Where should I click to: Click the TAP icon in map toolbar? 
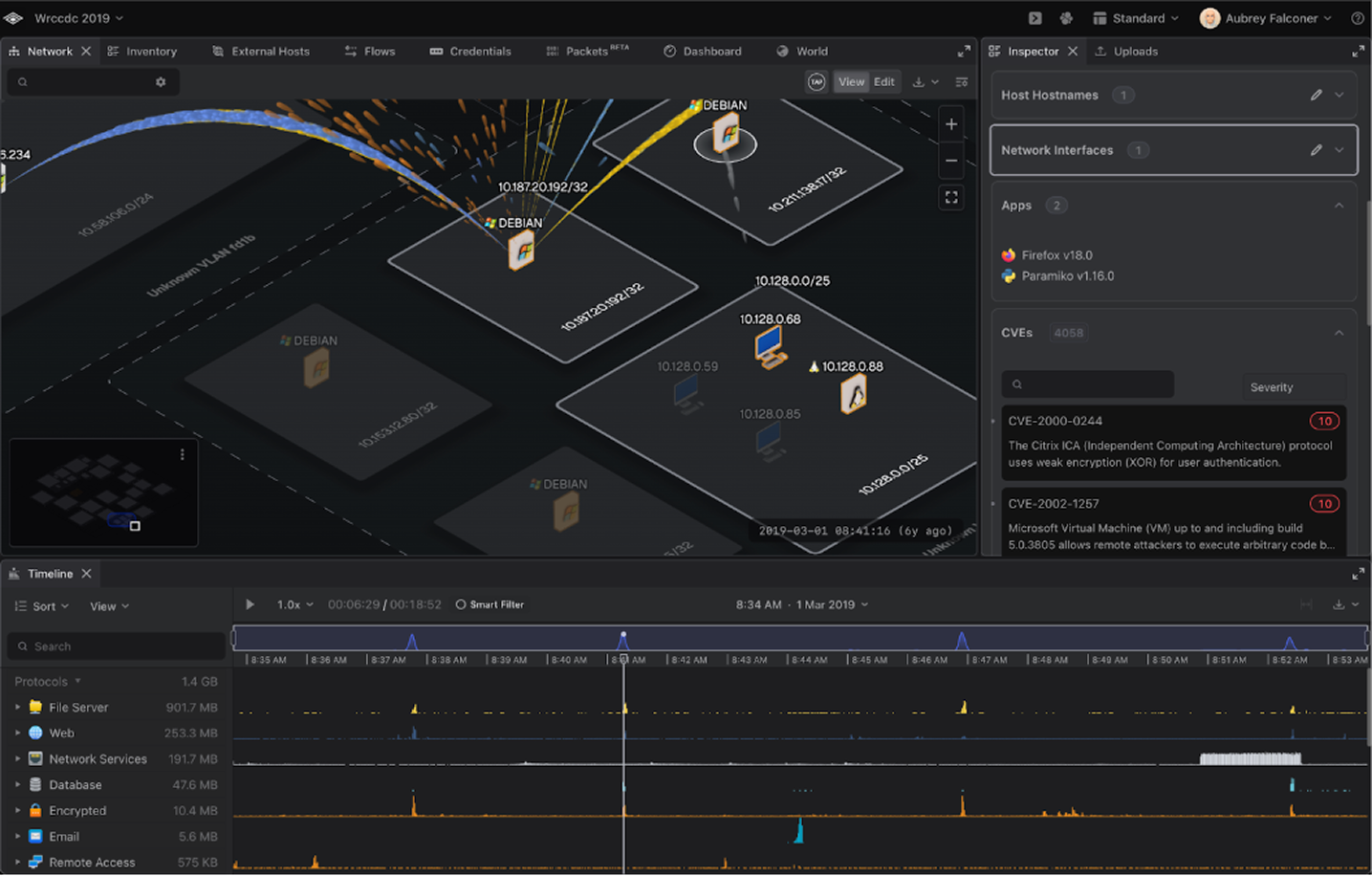coord(816,82)
